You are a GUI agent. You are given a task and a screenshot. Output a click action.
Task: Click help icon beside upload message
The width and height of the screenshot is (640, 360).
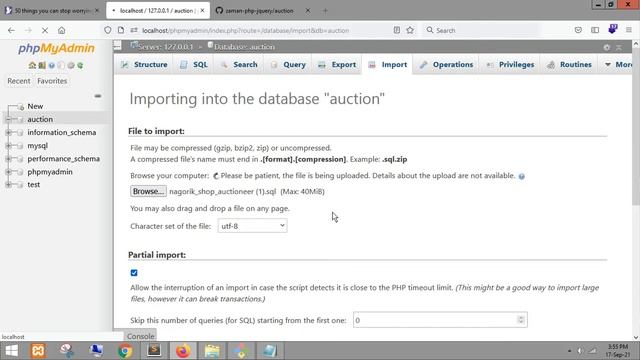click(x=522, y=176)
